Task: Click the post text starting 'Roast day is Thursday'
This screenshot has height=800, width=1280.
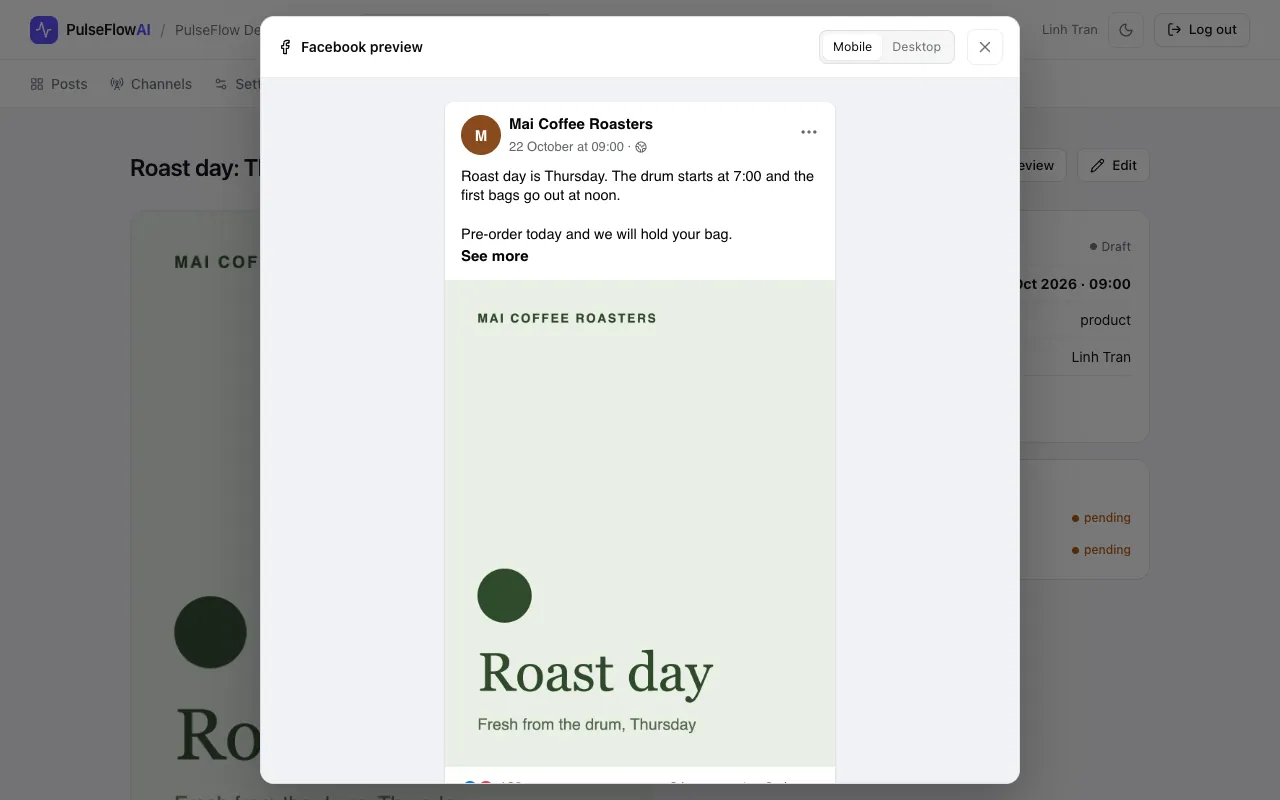Action: 638,186
